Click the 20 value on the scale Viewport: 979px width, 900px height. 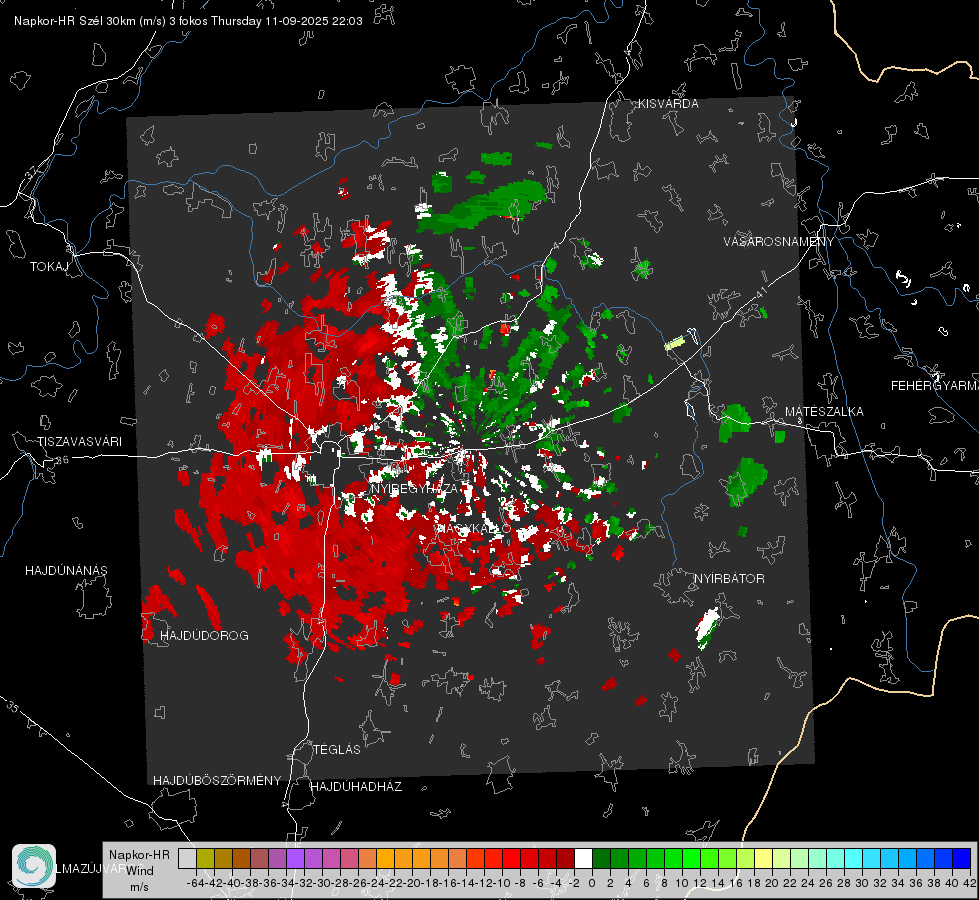click(x=772, y=883)
